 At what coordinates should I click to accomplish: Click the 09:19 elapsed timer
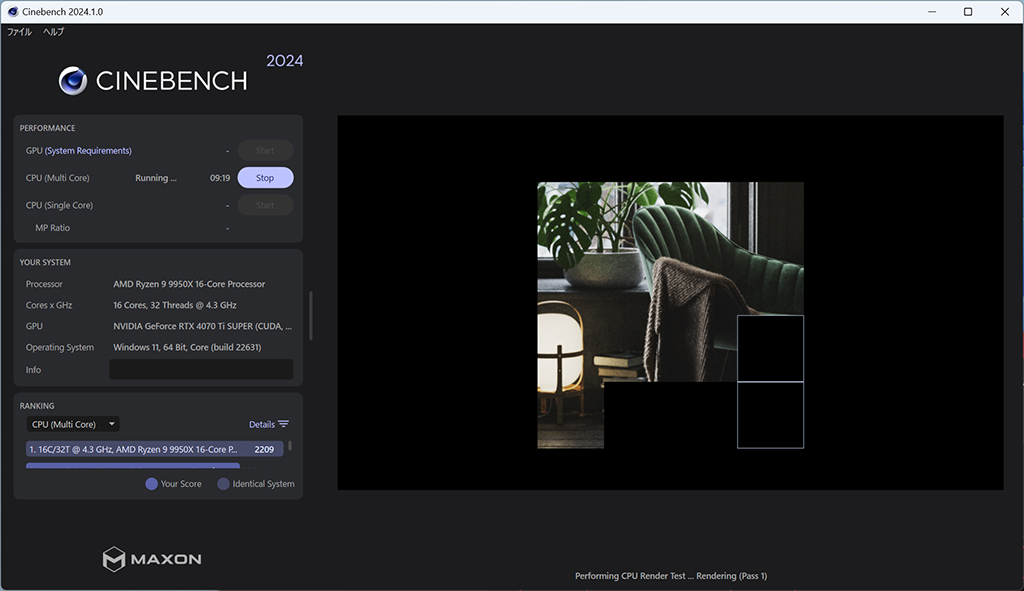click(220, 178)
